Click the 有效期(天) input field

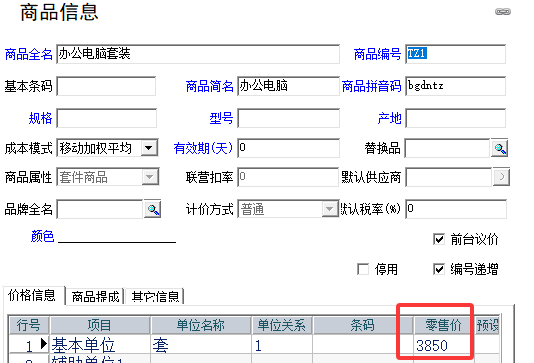click(x=288, y=148)
